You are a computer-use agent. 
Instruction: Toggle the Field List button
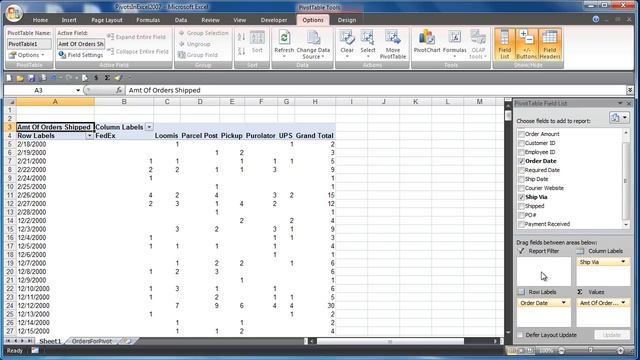504,44
